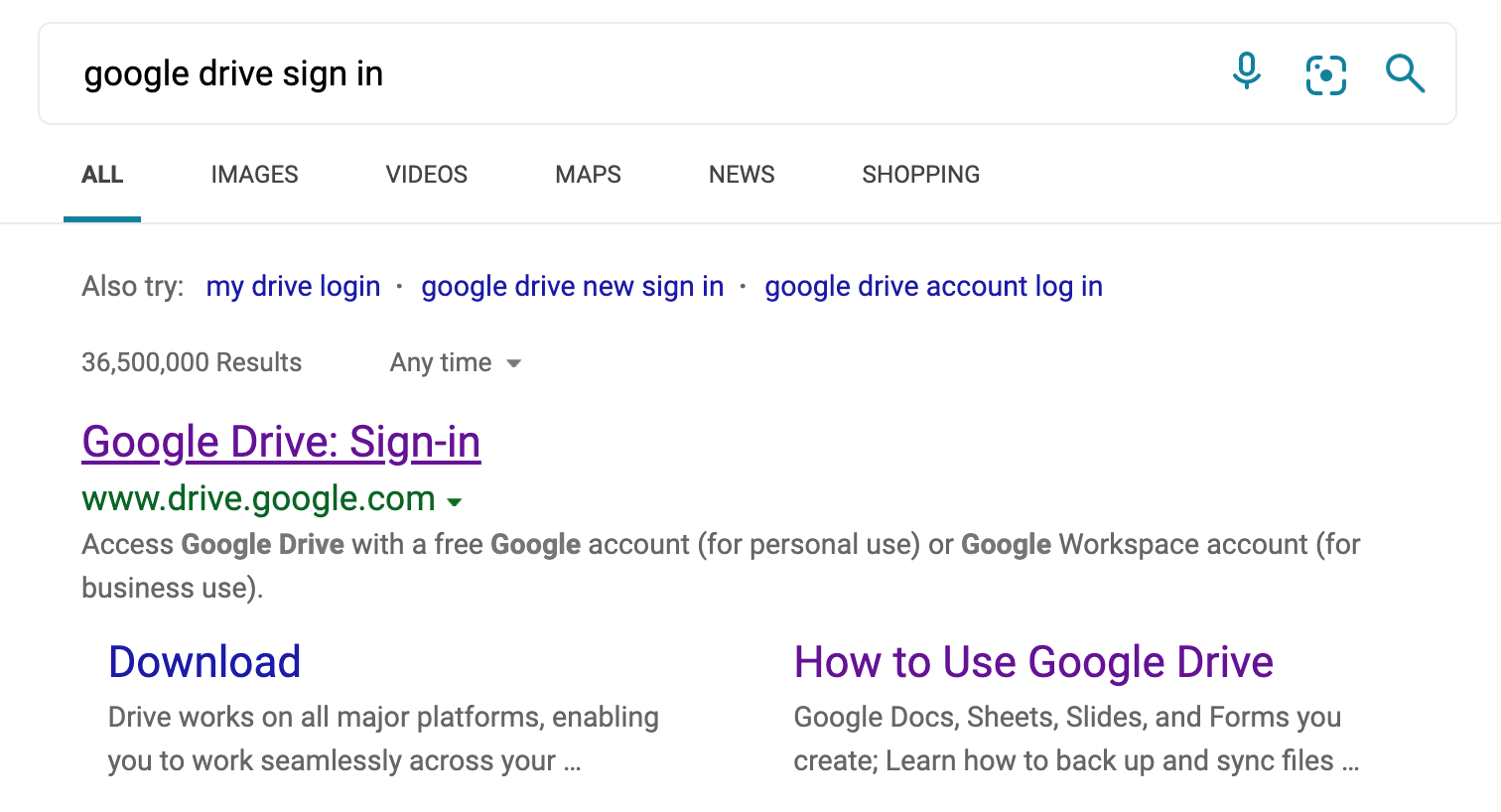
Task: Submit search with magnifying glass icon
Action: [1406, 73]
